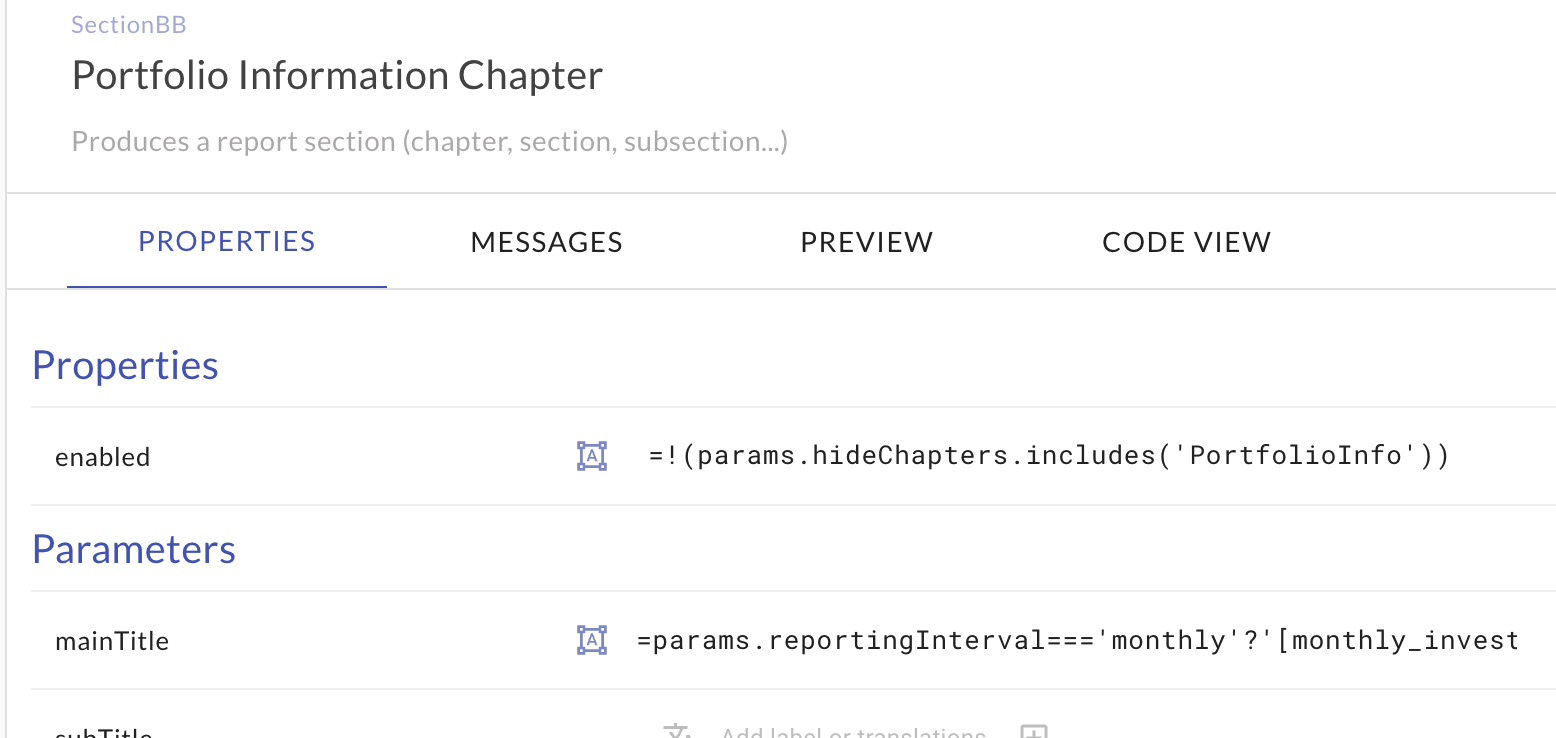Switch to the PROPERTIES tab

coord(227,242)
